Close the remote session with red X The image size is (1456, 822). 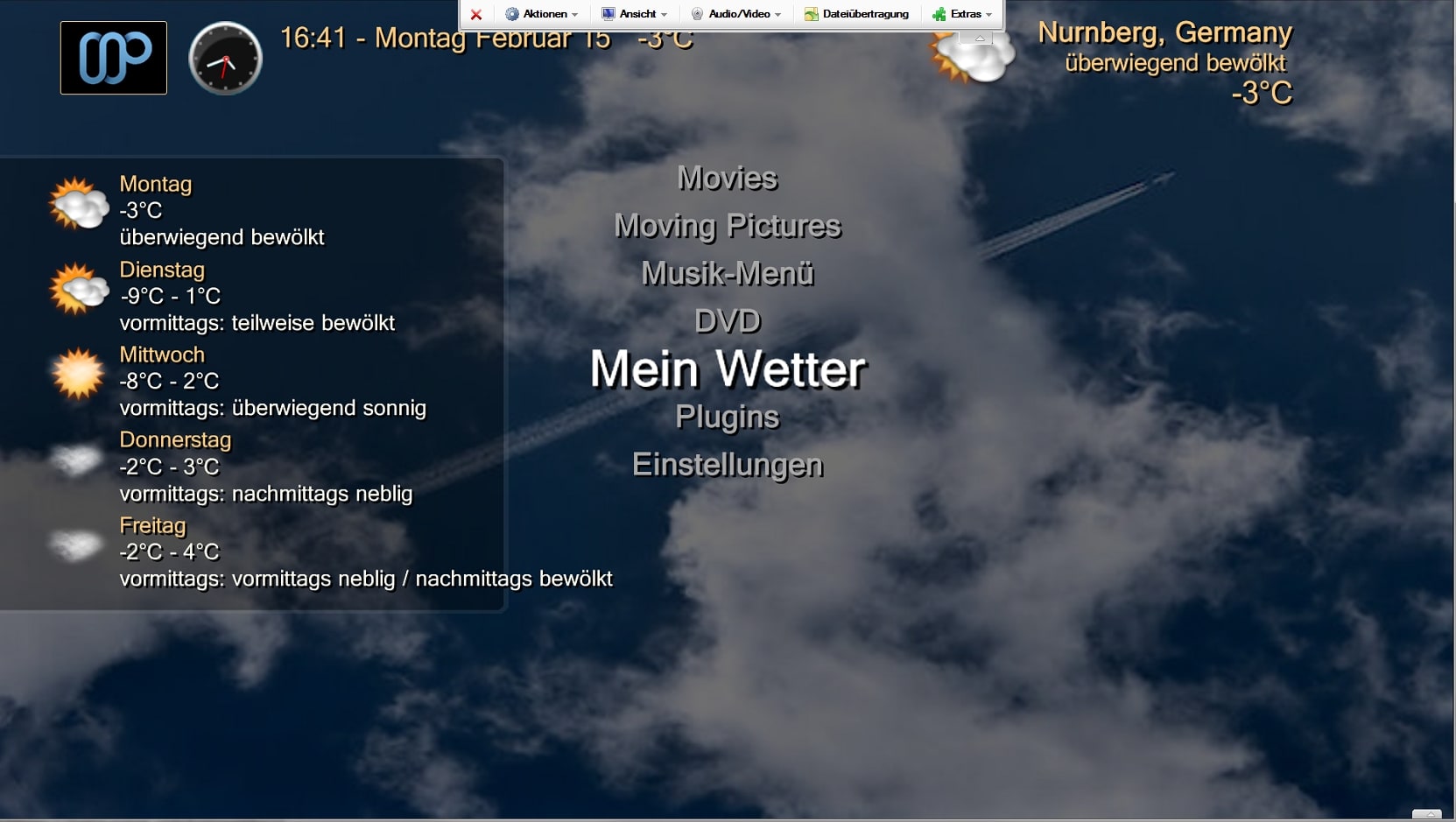(x=476, y=14)
